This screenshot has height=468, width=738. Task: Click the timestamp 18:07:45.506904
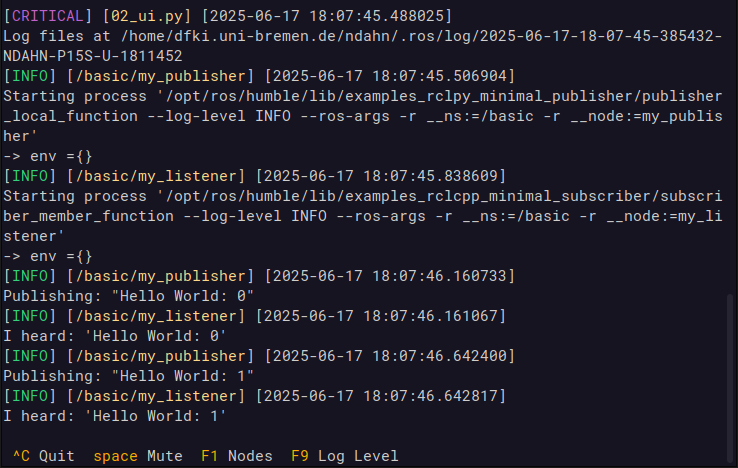pyautogui.click(x=439, y=76)
